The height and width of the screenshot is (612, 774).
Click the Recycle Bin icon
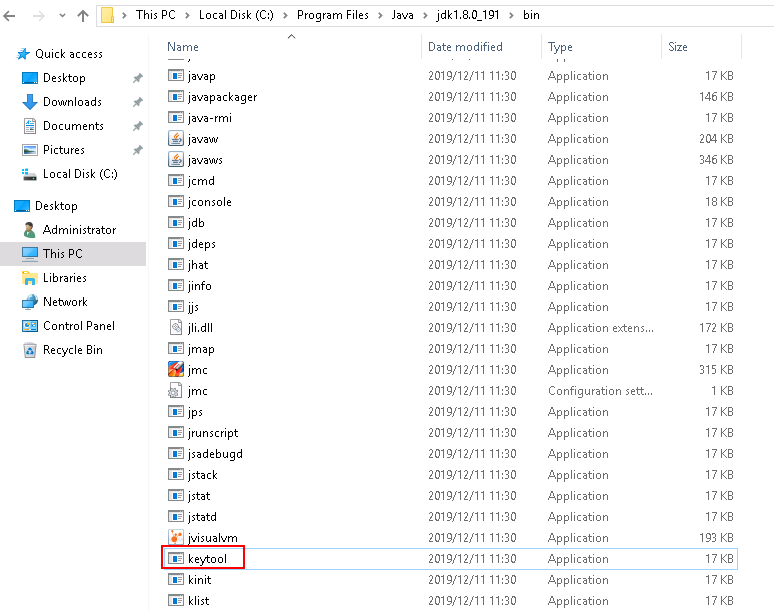30,350
